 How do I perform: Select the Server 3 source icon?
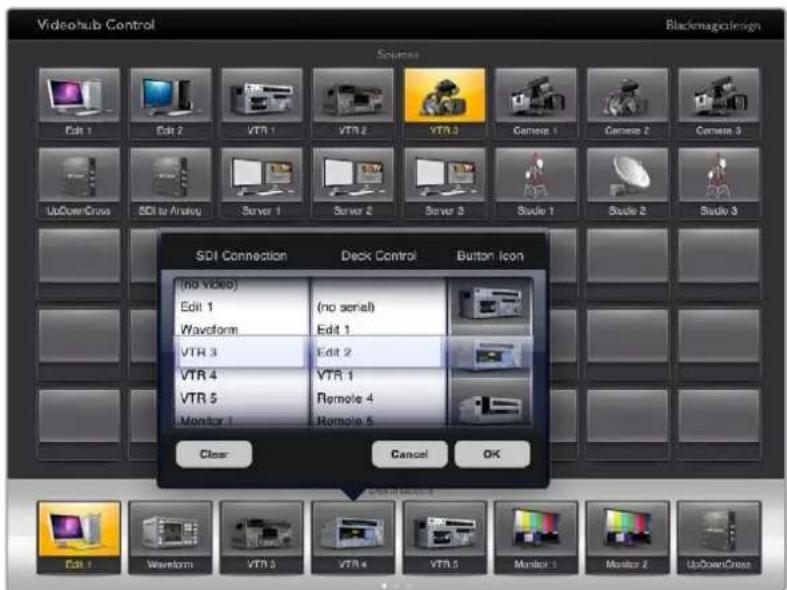[444, 175]
